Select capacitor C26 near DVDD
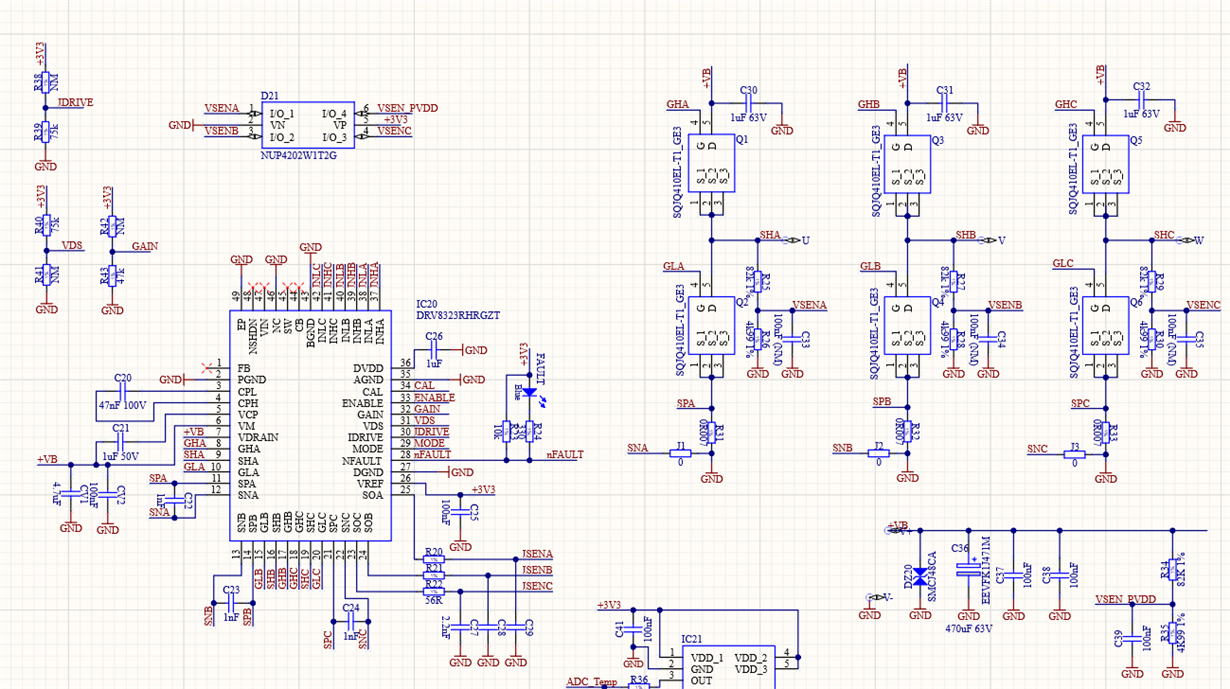This screenshot has width=1230, height=689. coord(434,350)
